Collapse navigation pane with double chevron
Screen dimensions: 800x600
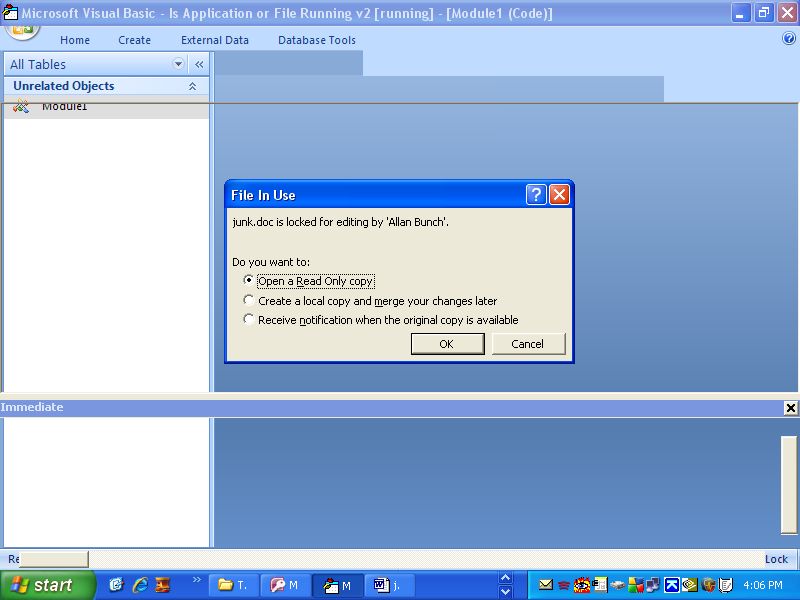pos(199,64)
